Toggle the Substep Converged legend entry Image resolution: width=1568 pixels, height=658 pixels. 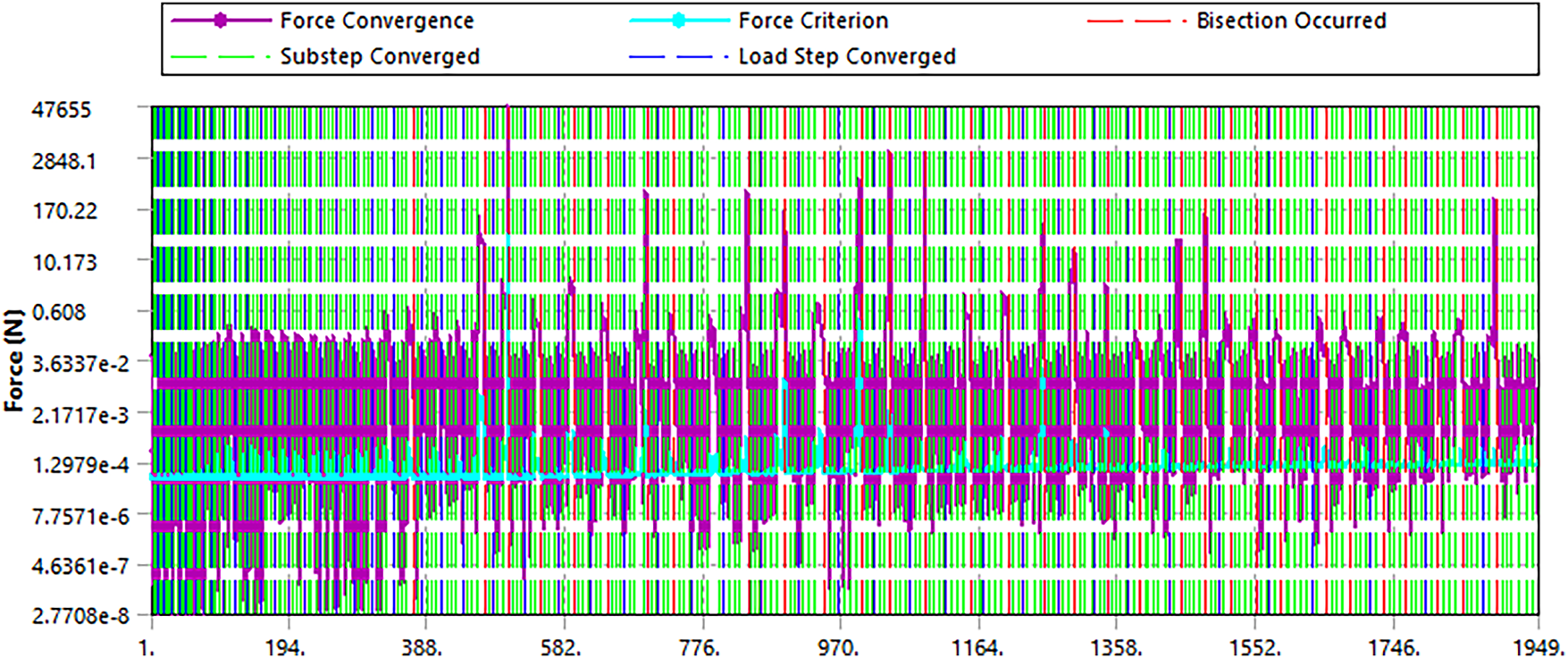click(380, 56)
